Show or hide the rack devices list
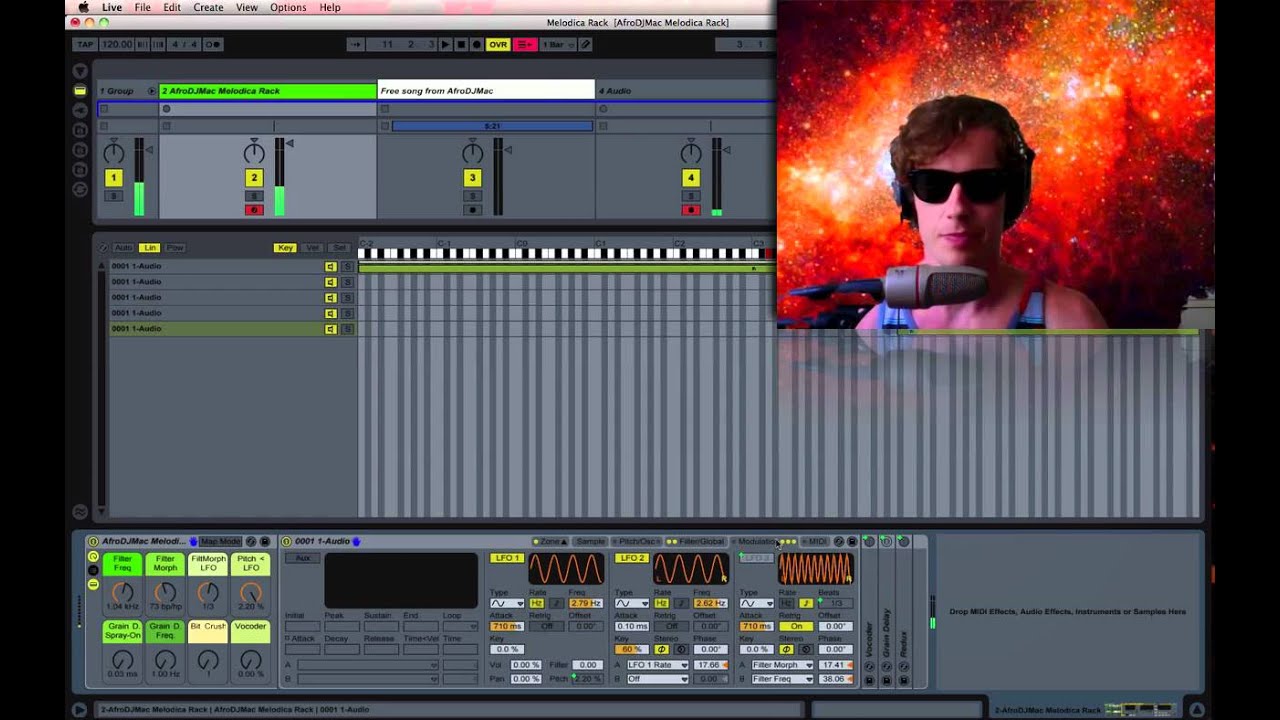Screen dimensions: 1280x720 point(93,584)
